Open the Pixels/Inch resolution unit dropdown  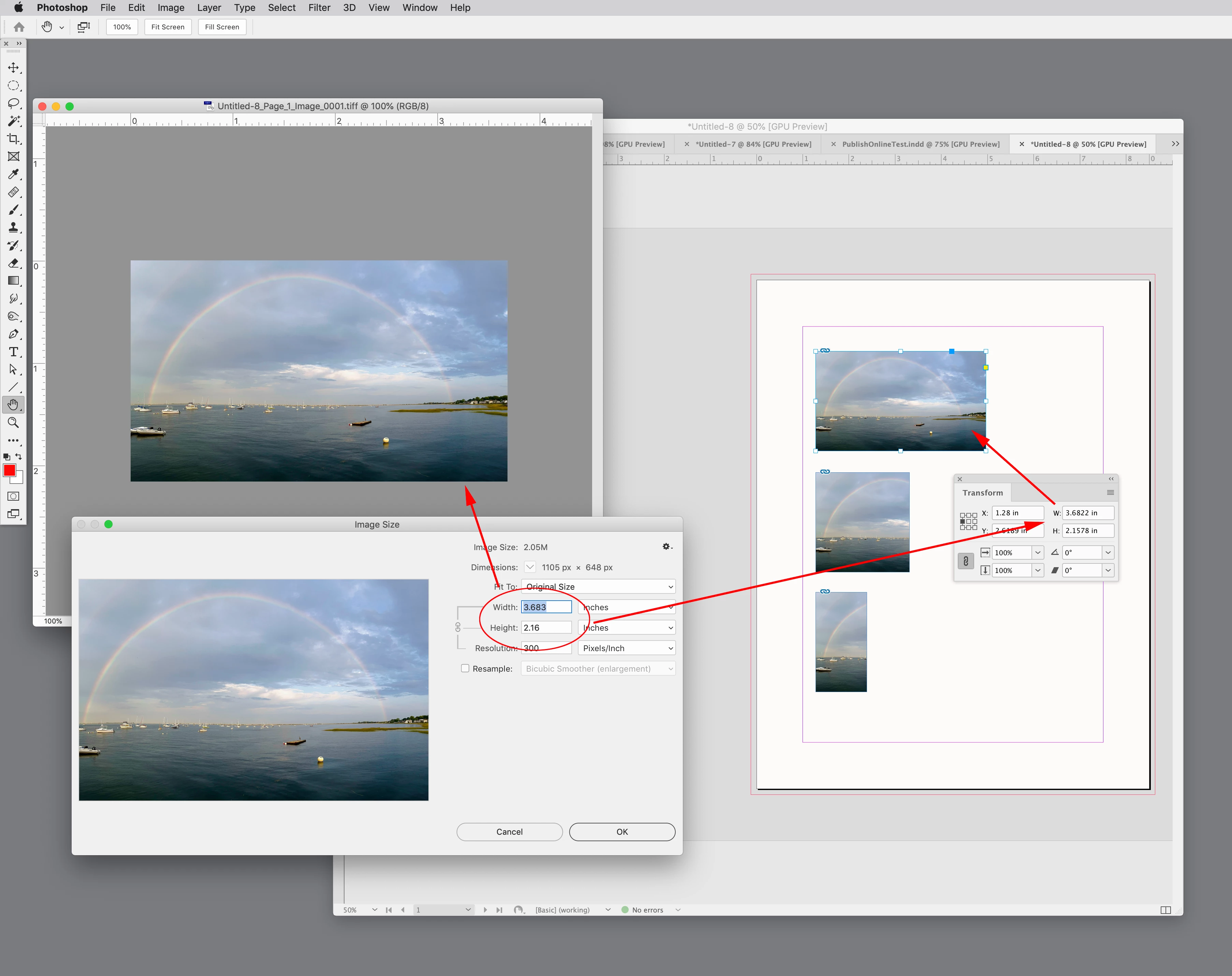click(x=627, y=648)
